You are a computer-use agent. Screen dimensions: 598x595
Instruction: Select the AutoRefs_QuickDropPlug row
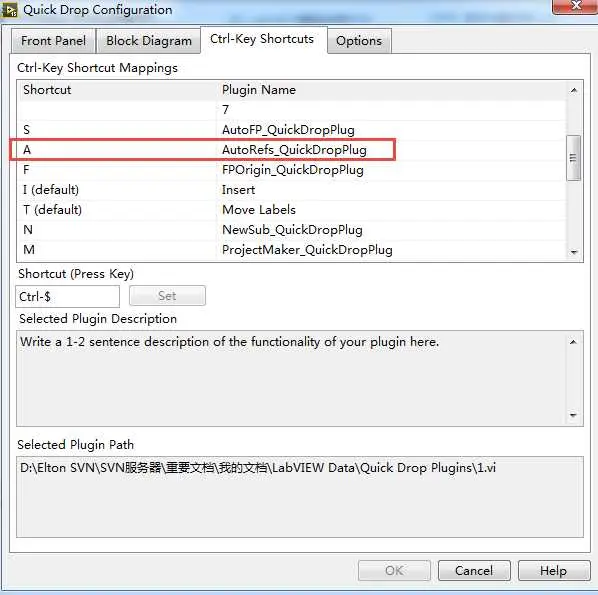click(x=292, y=150)
